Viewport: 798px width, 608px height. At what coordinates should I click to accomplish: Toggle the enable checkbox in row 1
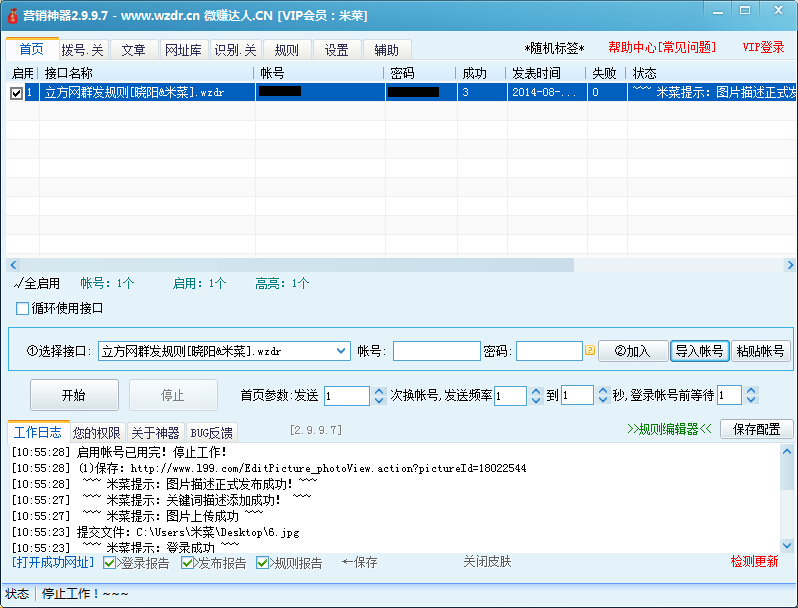click(16, 93)
